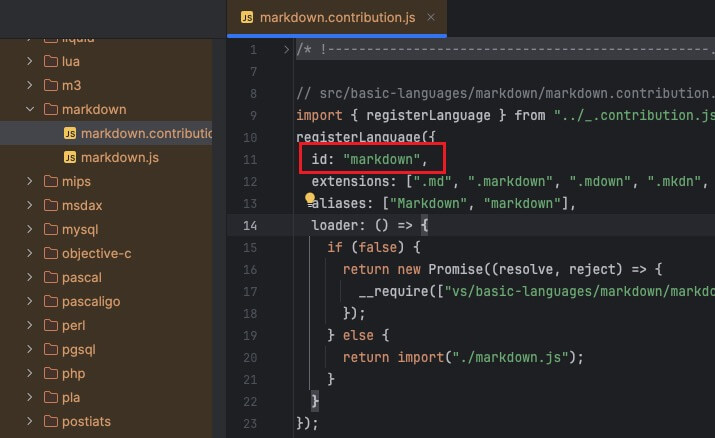Image resolution: width=715 pixels, height=438 pixels.
Task: Click the "markdown" id string on line 11
Action: click(x=381, y=159)
